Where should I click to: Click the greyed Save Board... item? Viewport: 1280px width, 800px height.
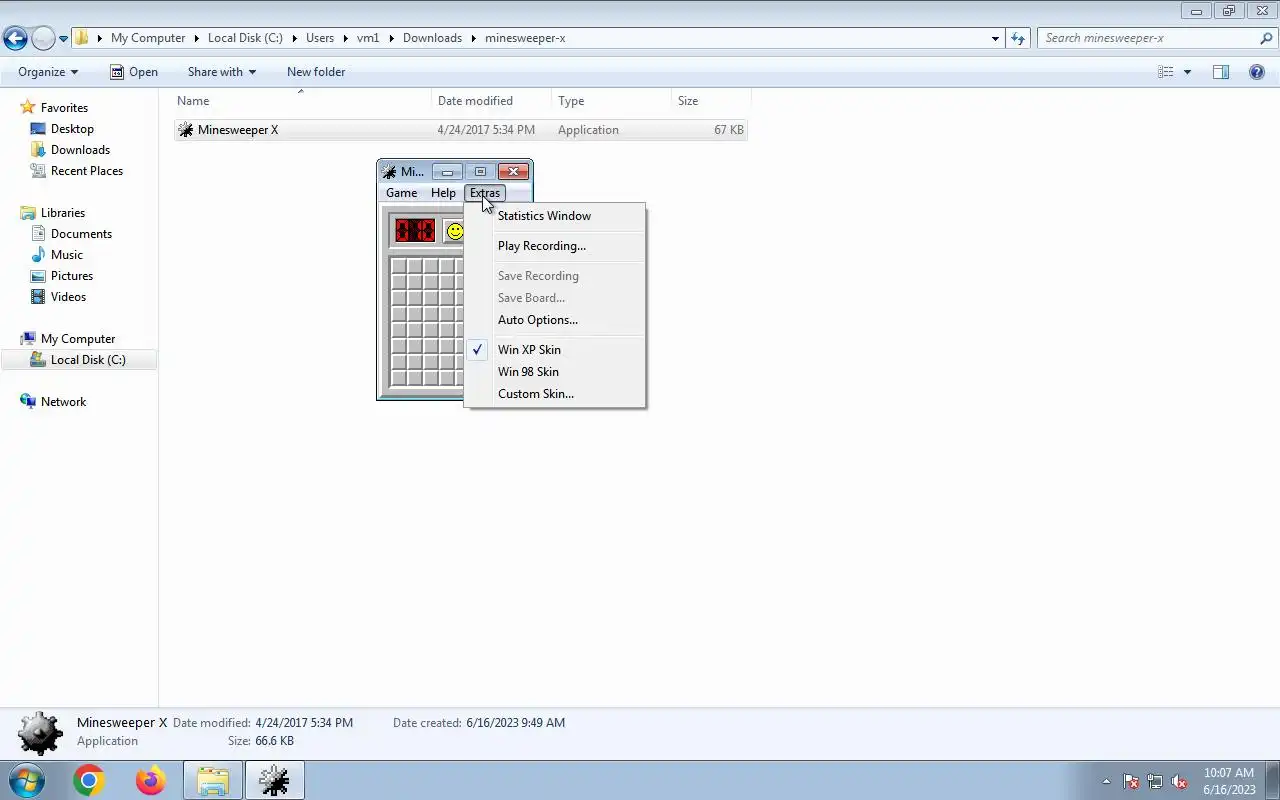tap(555, 298)
